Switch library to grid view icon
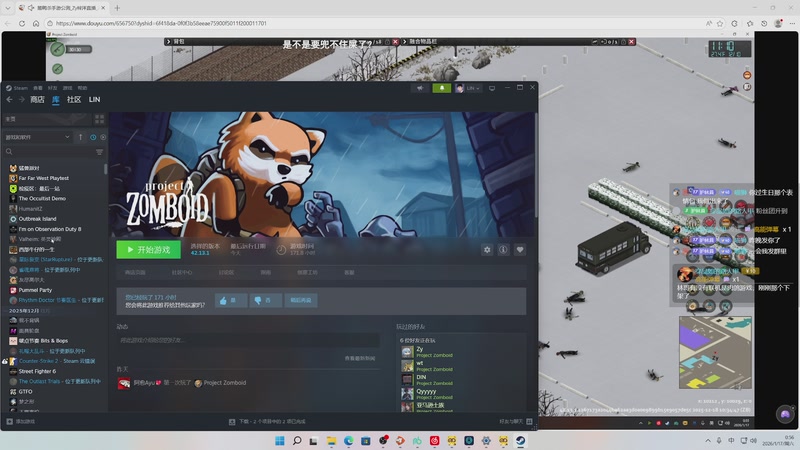800x450 pixels. 99,119
